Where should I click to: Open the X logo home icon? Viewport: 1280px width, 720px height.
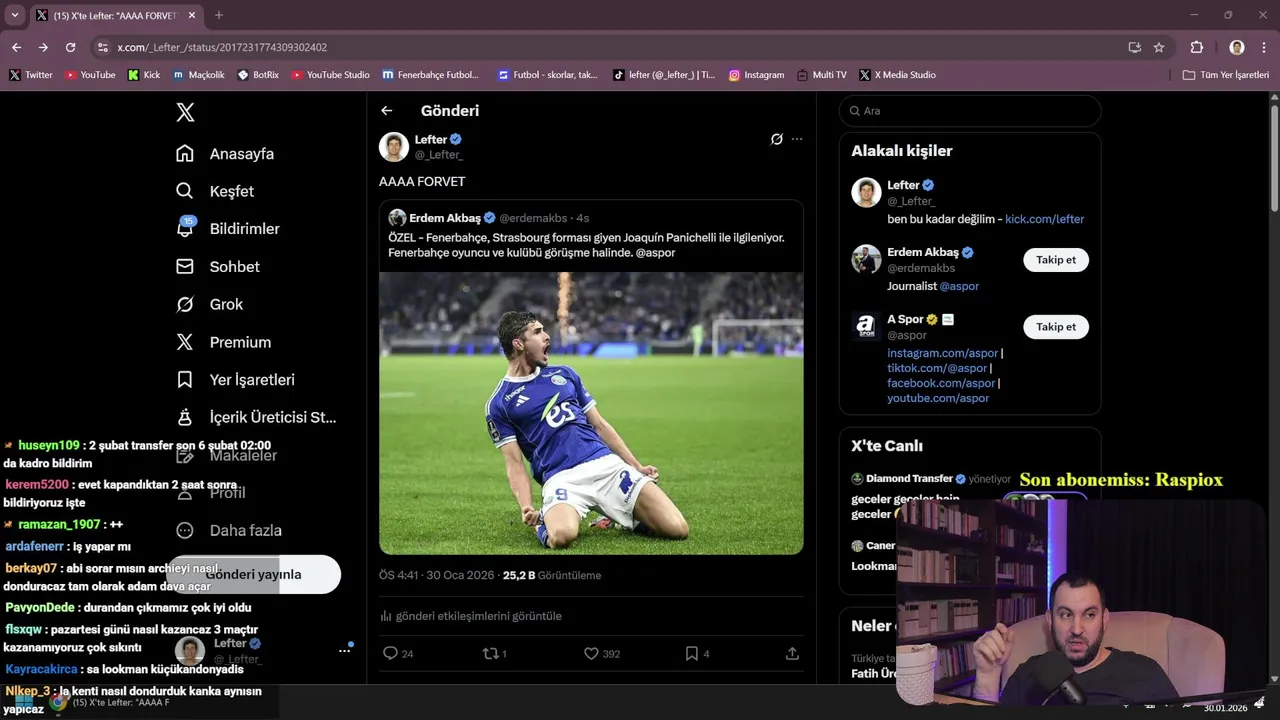click(185, 112)
